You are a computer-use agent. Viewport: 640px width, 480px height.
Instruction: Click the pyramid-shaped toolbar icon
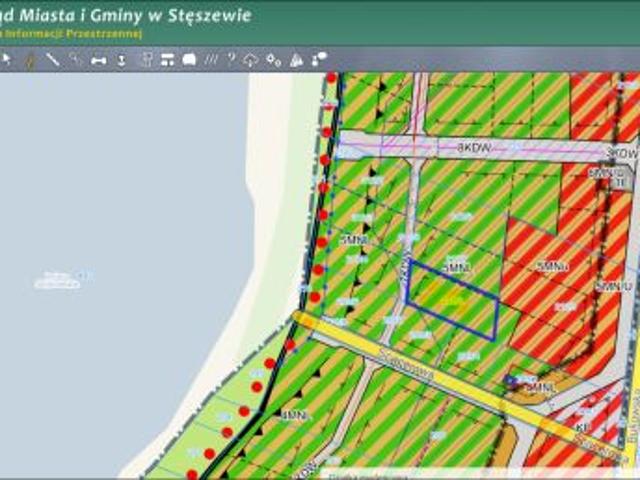tap(296, 60)
